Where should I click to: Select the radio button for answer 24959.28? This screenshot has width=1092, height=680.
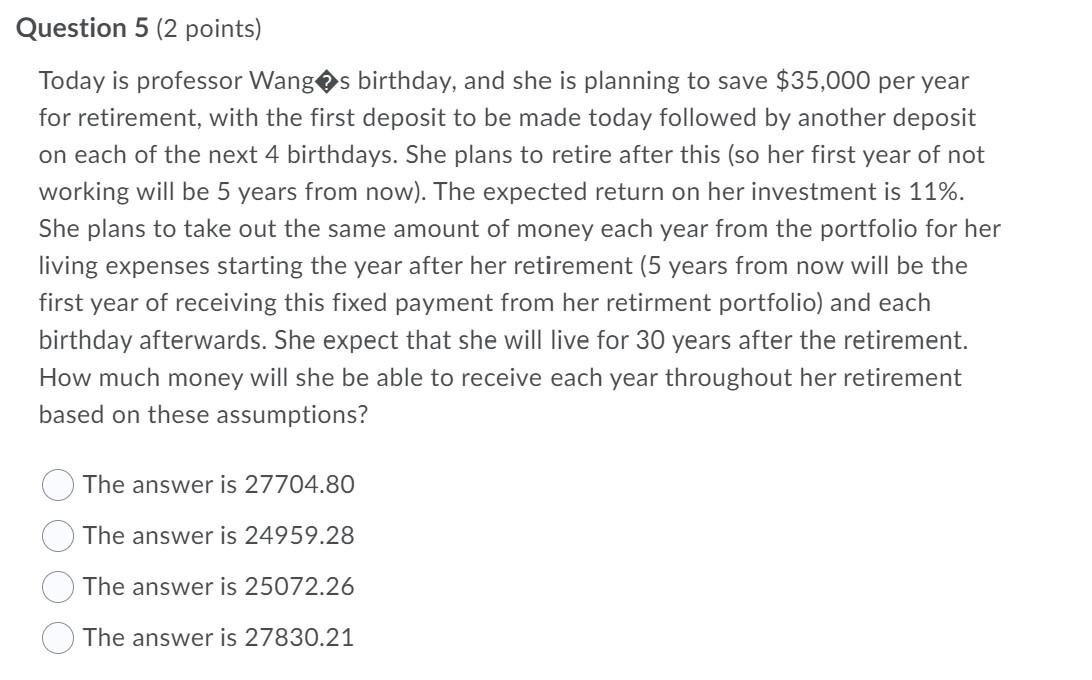point(57,536)
